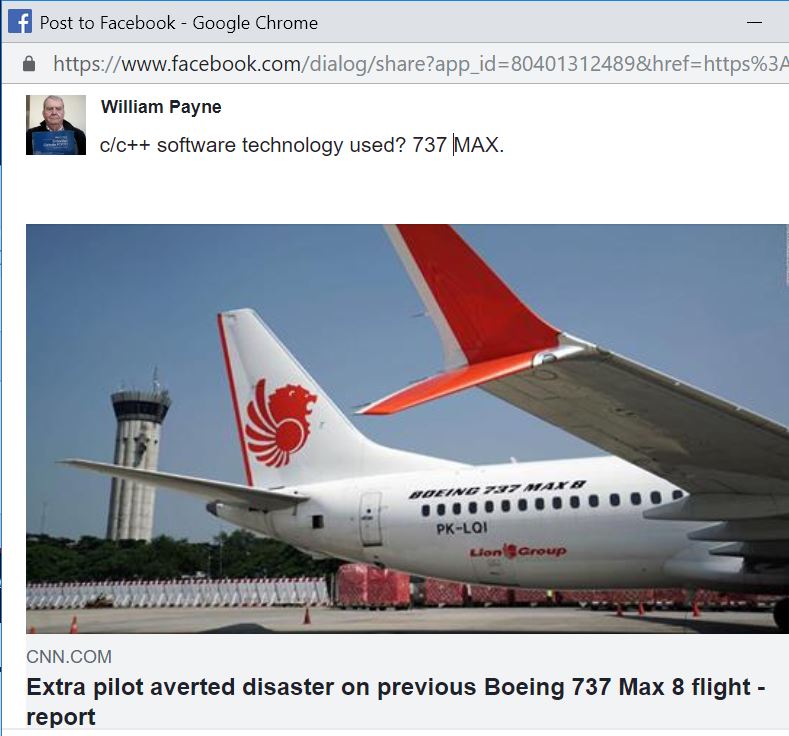This screenshot has width=789, height=736.
Task: Click the Facebook favicon in title bar
Action: coord(20,22)
